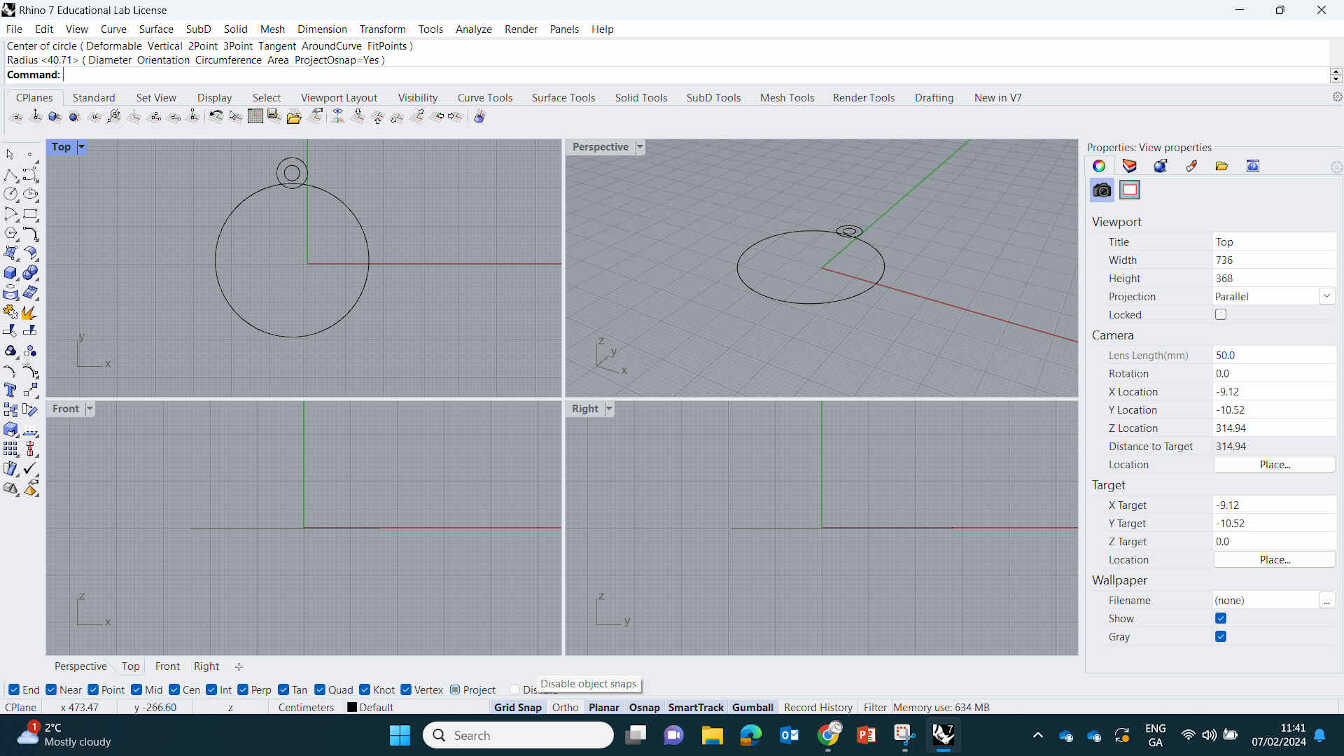This screenshot has width=1344, height=756.
Task: Click the Lens Length value field
Action: pos(1274,355)
